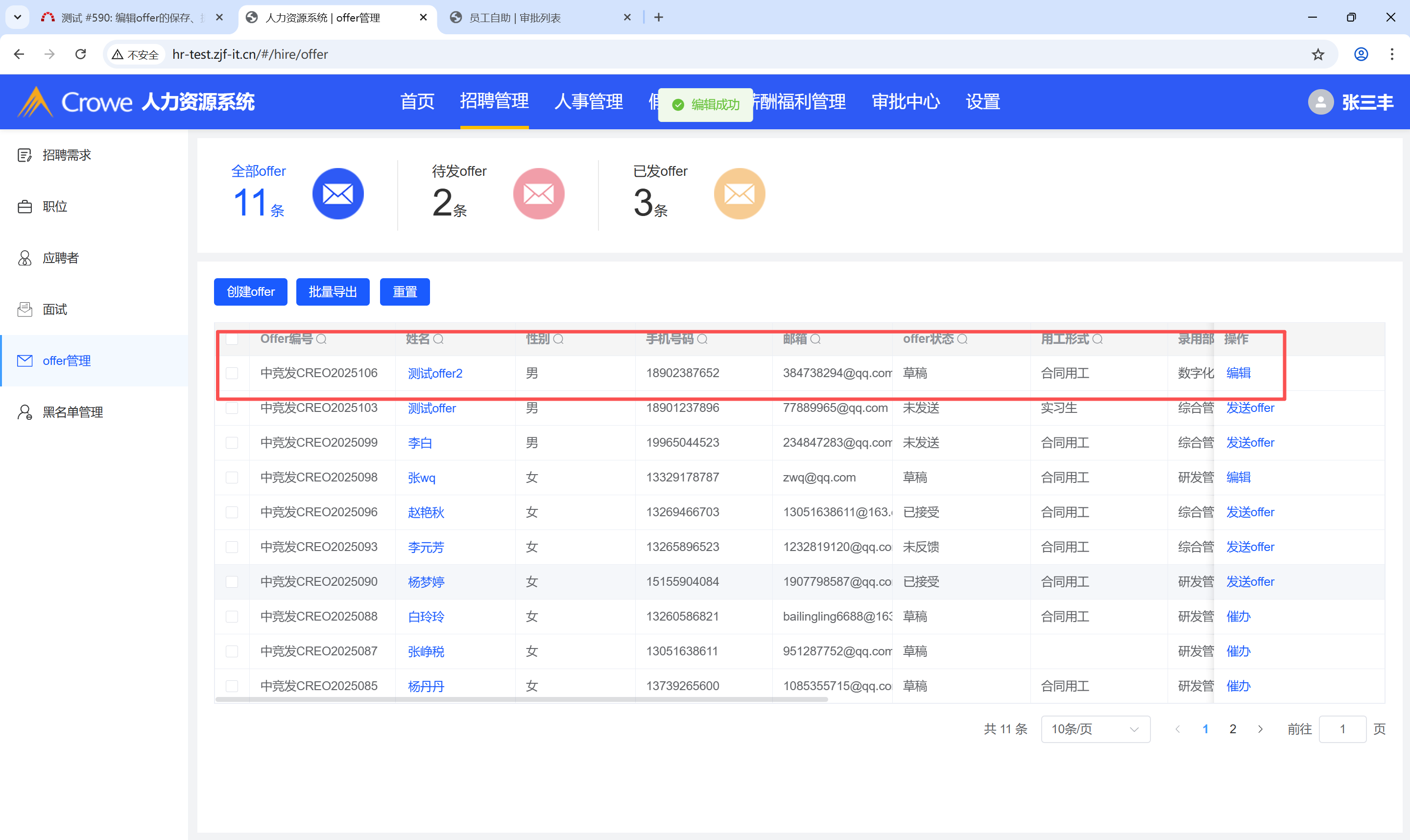The width and height of the screenshot is (1410, 840).
Task: Open the browser tab list dropdown arrow
Action: (x=18, y=17)
